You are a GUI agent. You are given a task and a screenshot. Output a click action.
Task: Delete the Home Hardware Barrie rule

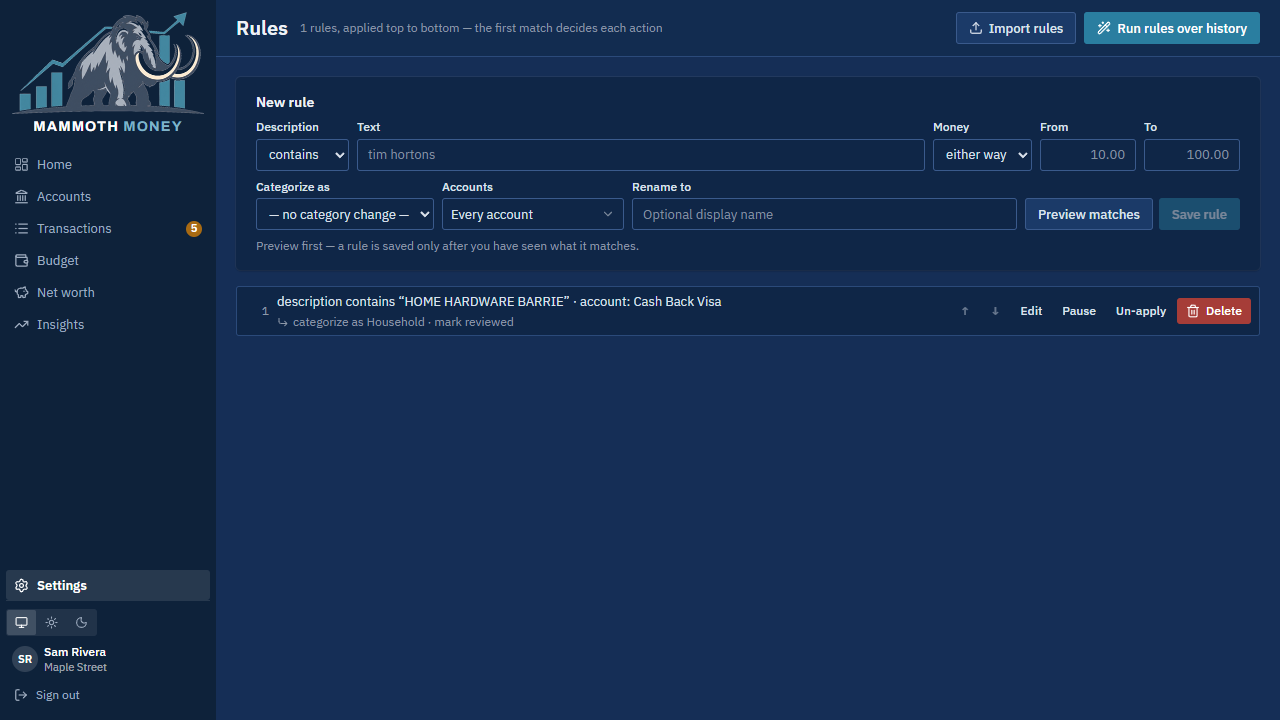tap(1214, 311)
